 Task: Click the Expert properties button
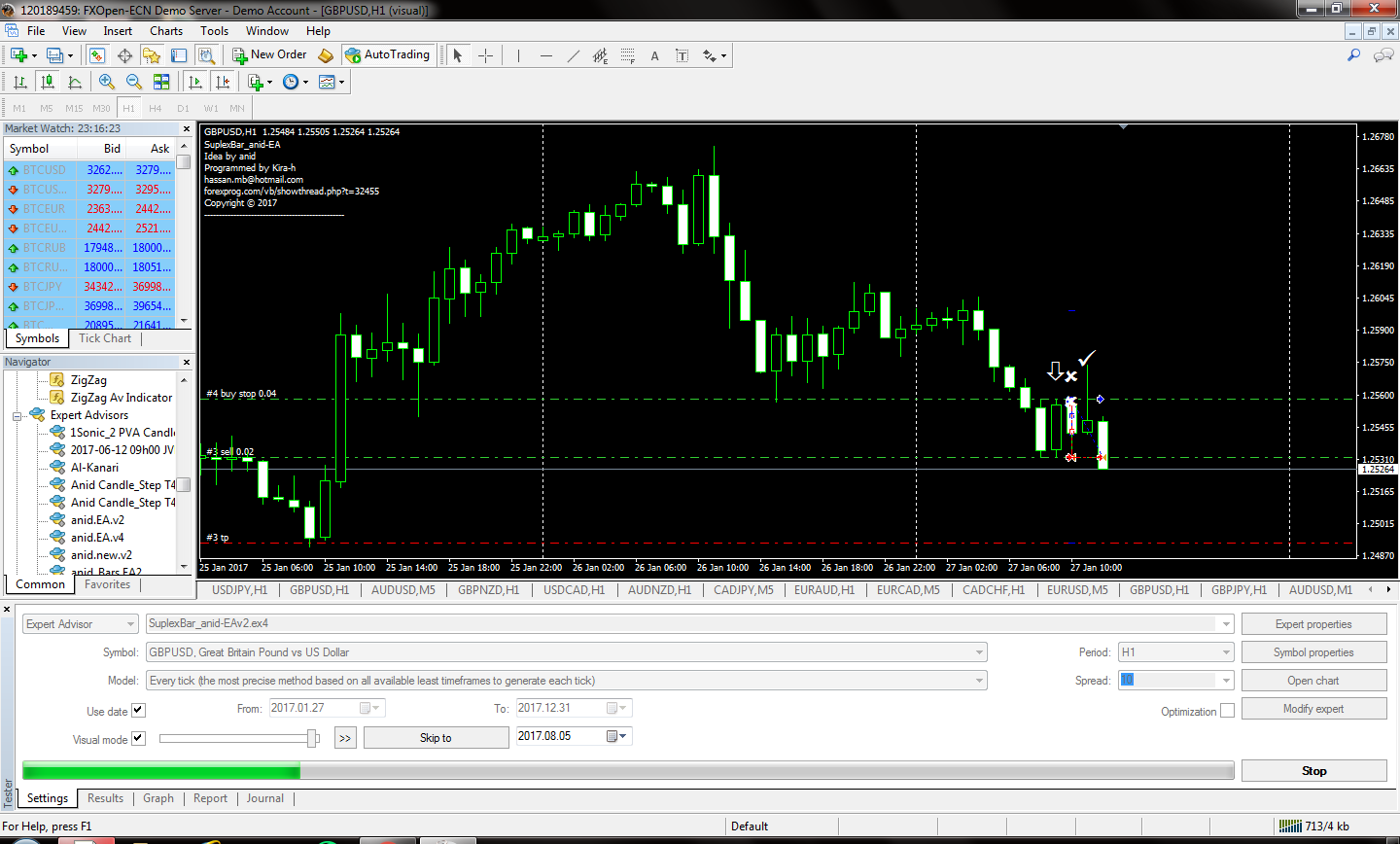pos(1313,624)
